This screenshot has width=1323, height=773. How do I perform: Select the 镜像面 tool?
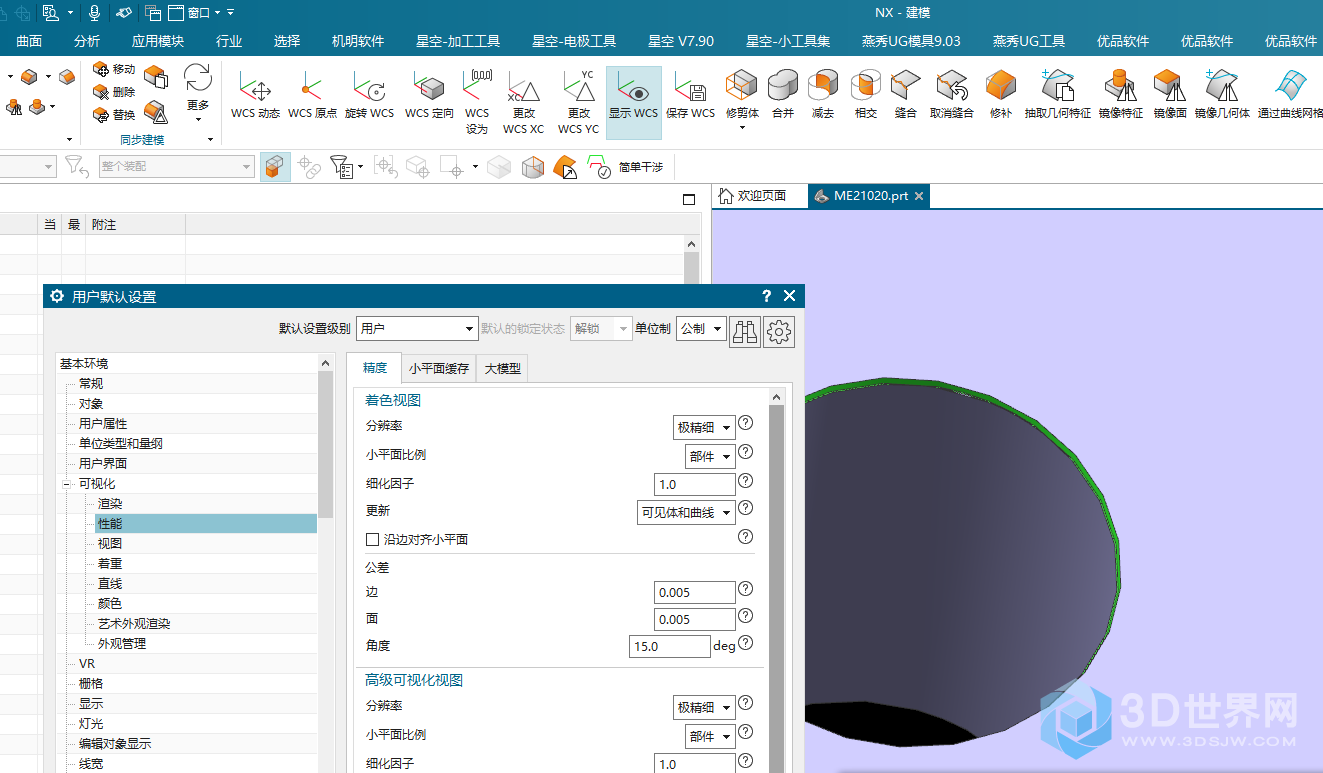coord(1170,95)
